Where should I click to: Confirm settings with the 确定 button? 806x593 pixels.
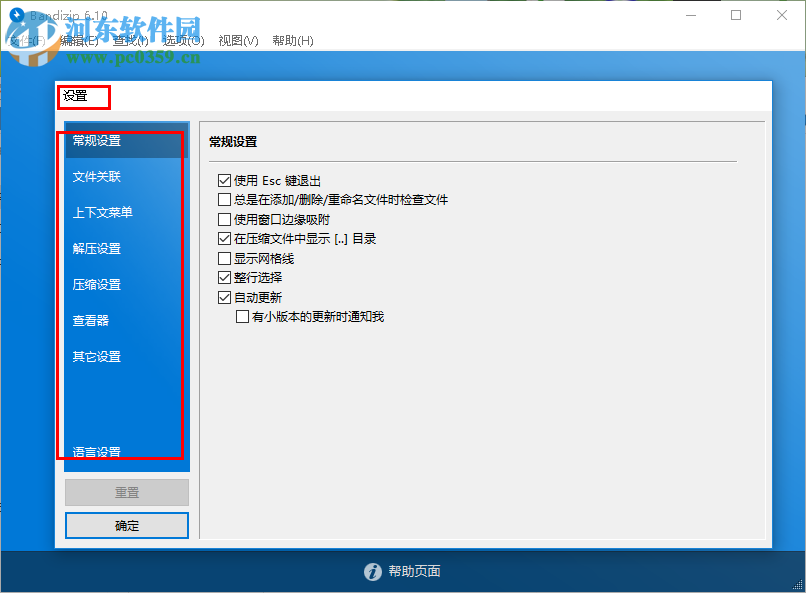pos(126,525)
